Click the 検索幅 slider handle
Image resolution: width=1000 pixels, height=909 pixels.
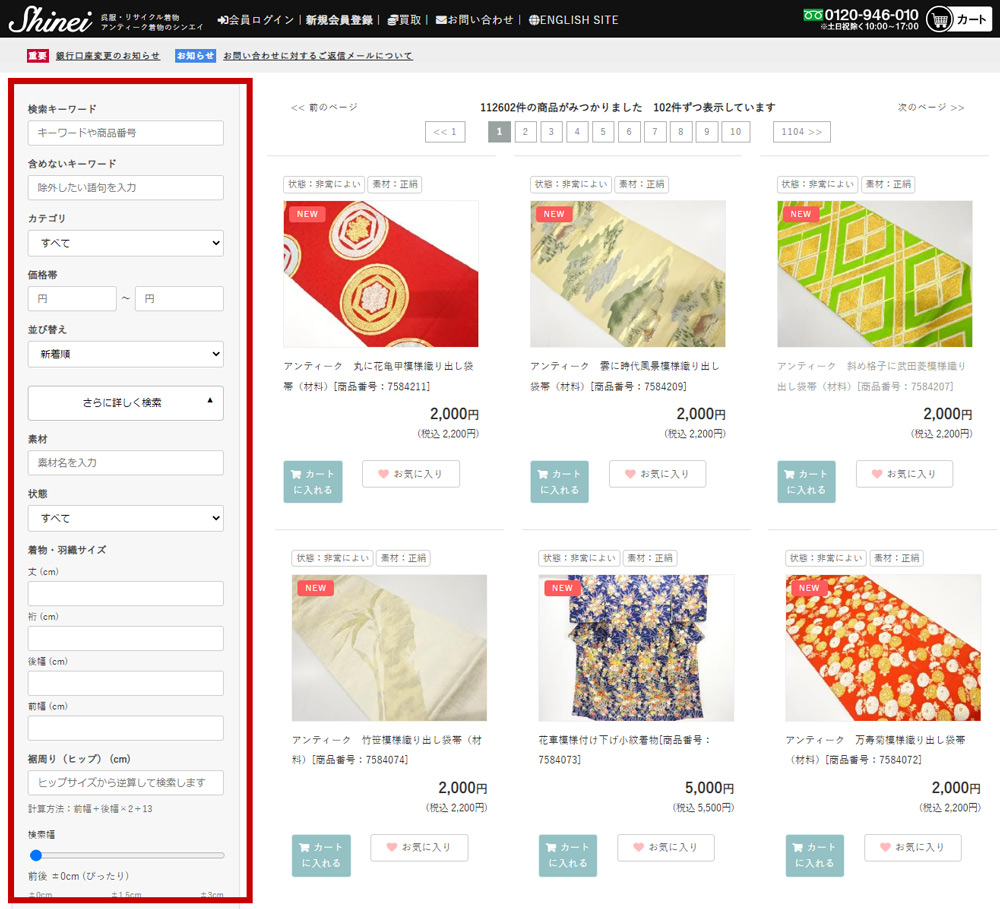36,855
